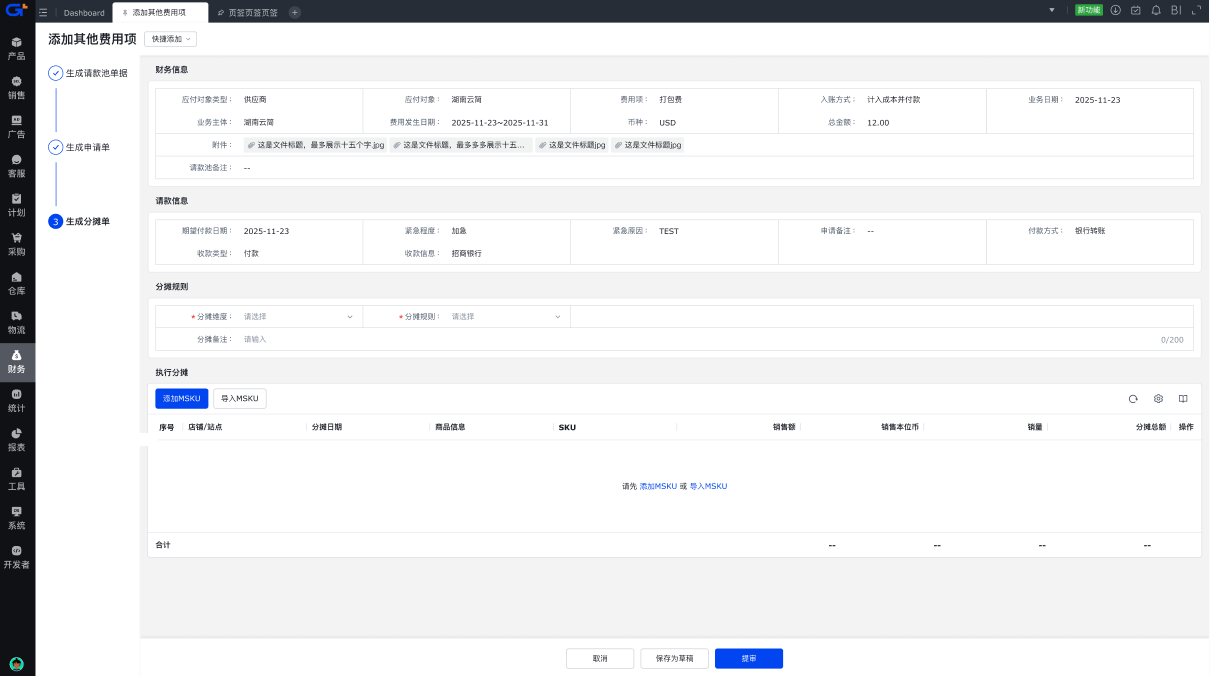Collapse the sidebar menu with hamburger icon
Viewport: 1210px width, 676px height.
[43, 12]
